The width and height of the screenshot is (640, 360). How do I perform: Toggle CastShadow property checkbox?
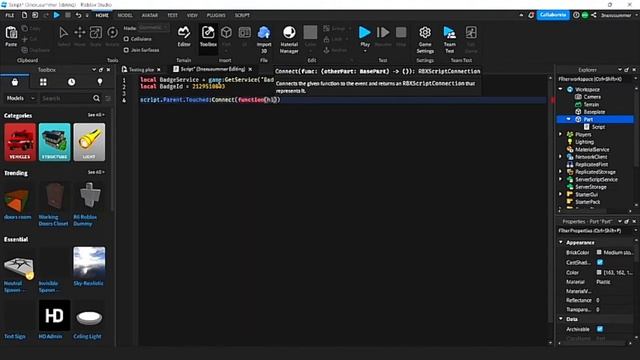tap(600, 262)
